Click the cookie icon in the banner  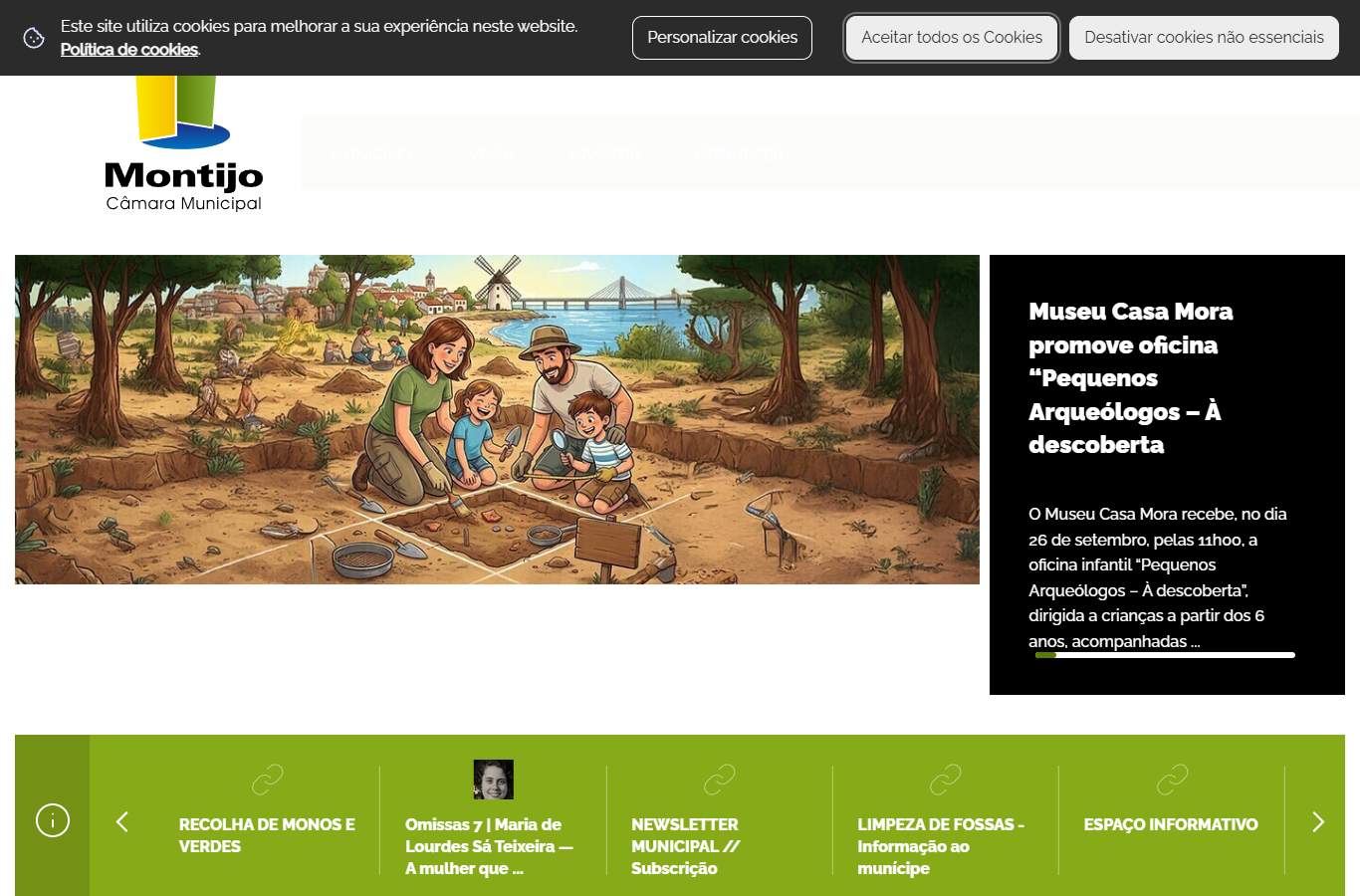pyautogui.click(x=34, y=38)
